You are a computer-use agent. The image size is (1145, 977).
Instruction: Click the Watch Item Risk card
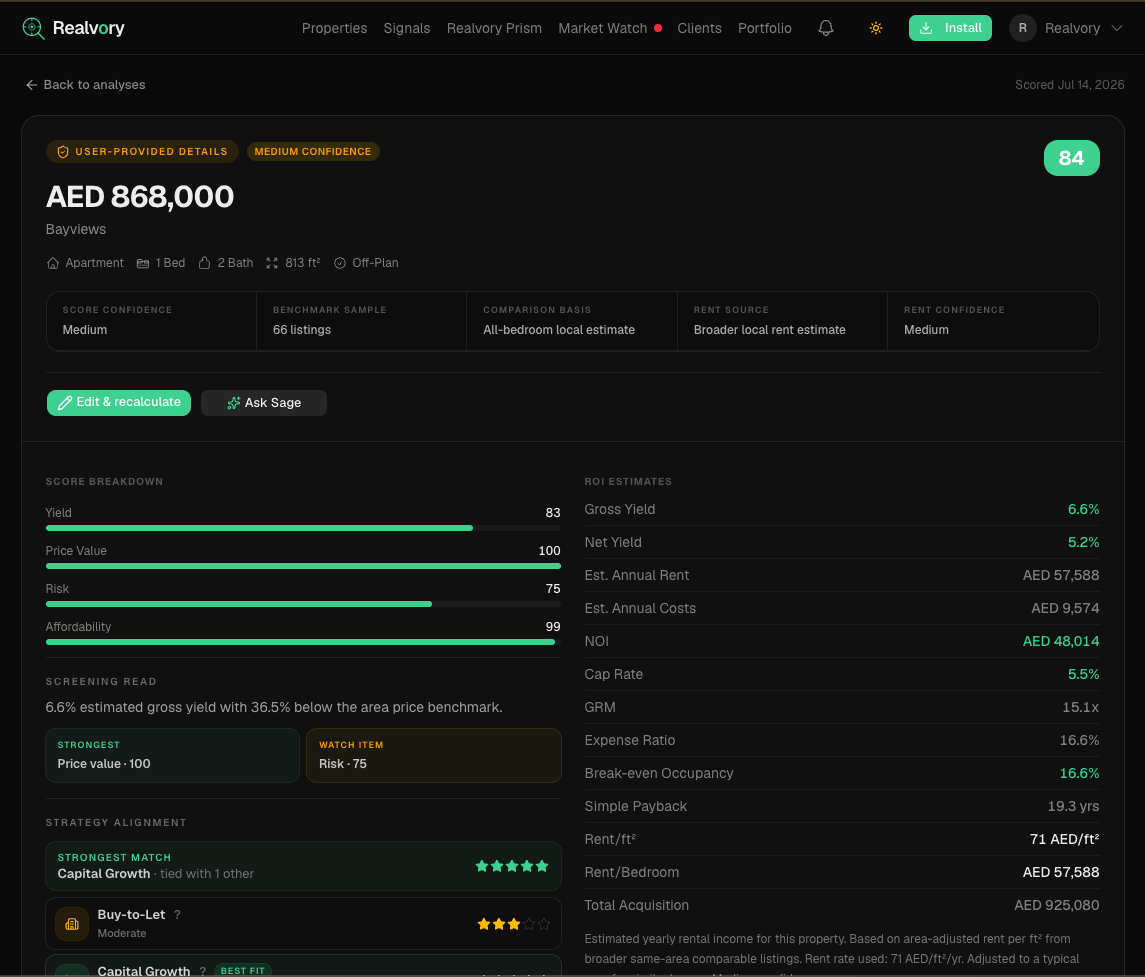434,755
